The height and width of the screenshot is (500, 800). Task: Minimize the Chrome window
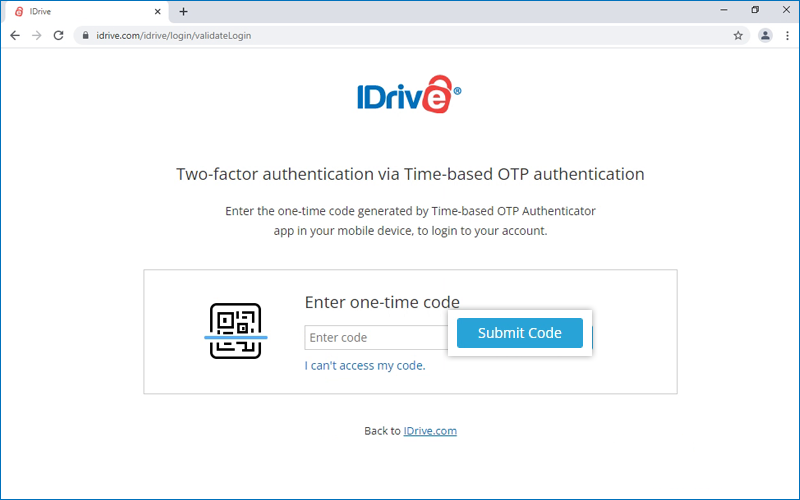tap(724, 10)
